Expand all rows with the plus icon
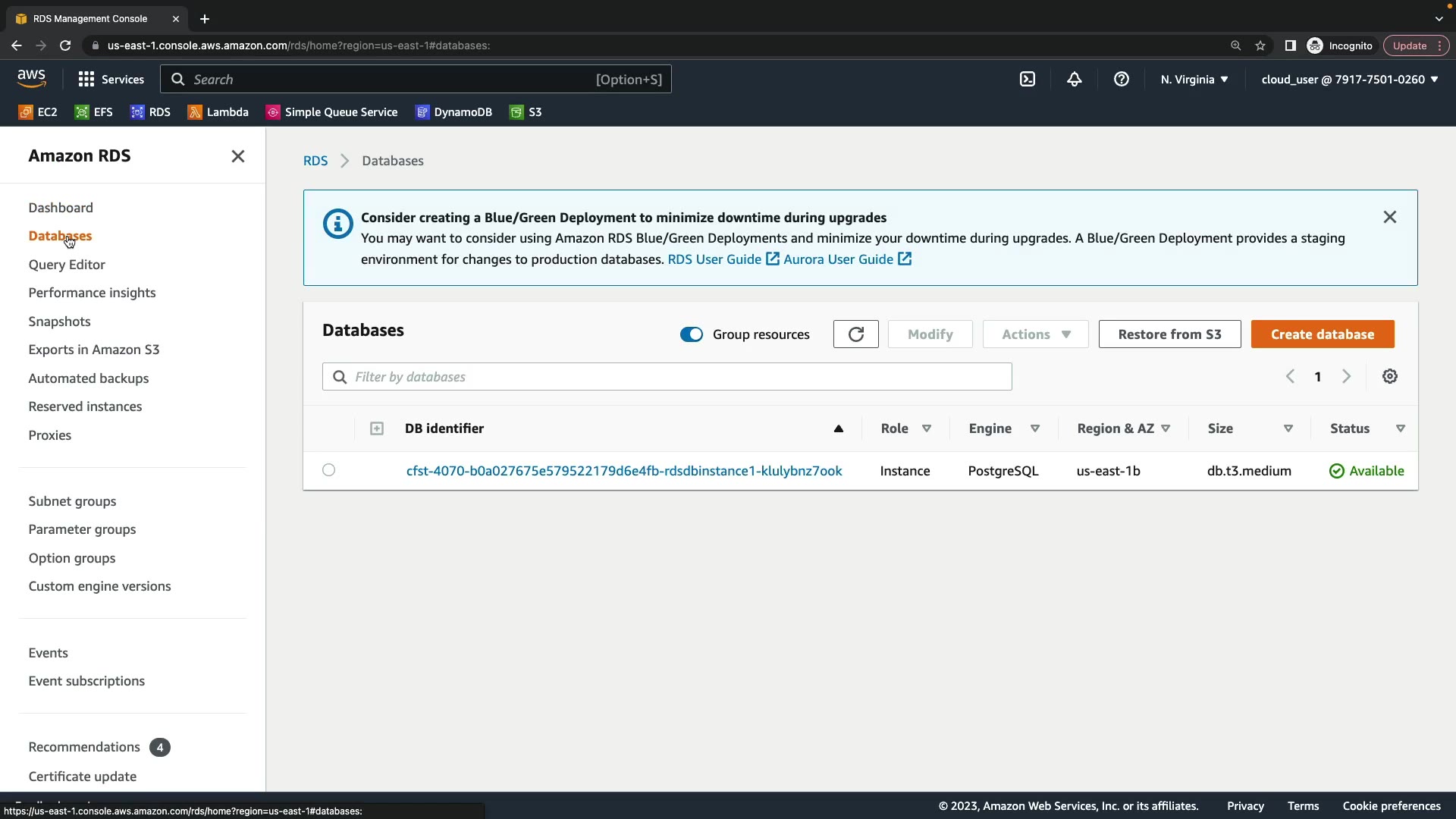Screen dimensions: 1456x819 click(x=377, y=428)
